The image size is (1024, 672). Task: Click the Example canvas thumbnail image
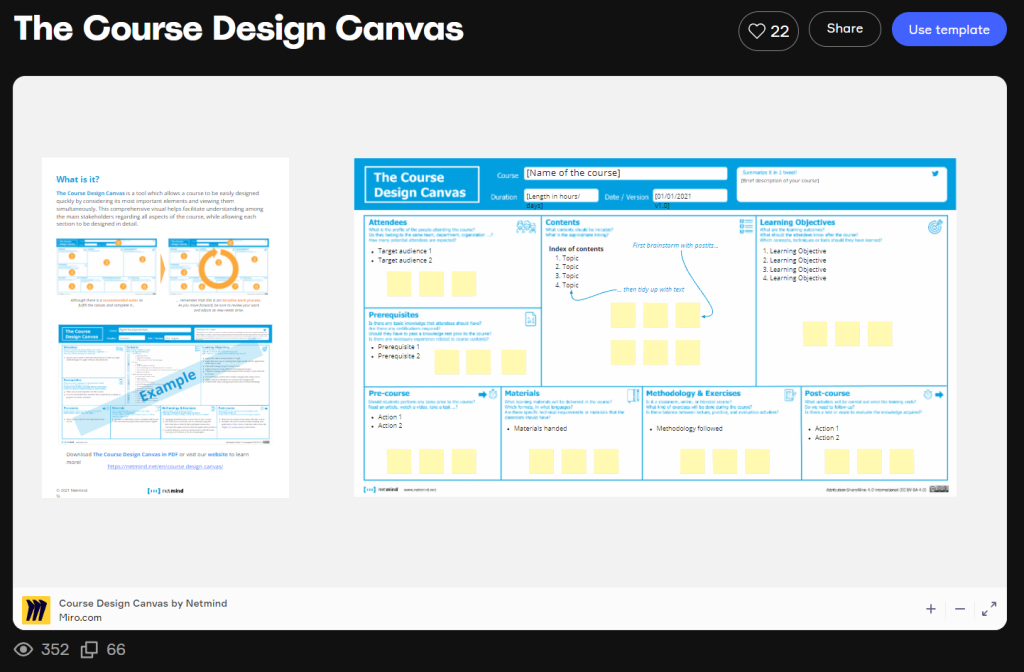click(x=164, y=382)
